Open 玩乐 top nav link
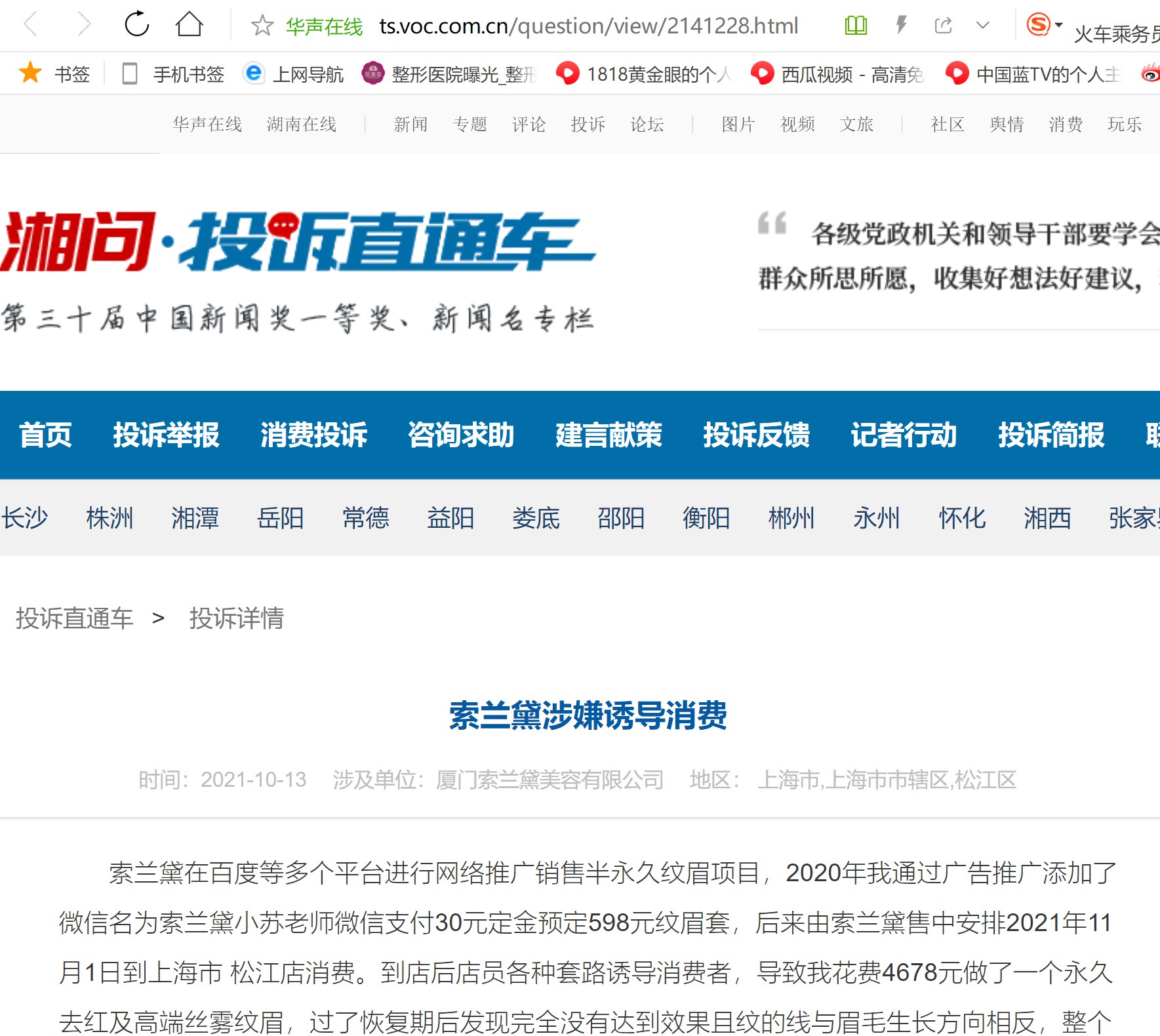The width and height of the screenshot is (1160, 1036). point(1125,124)
